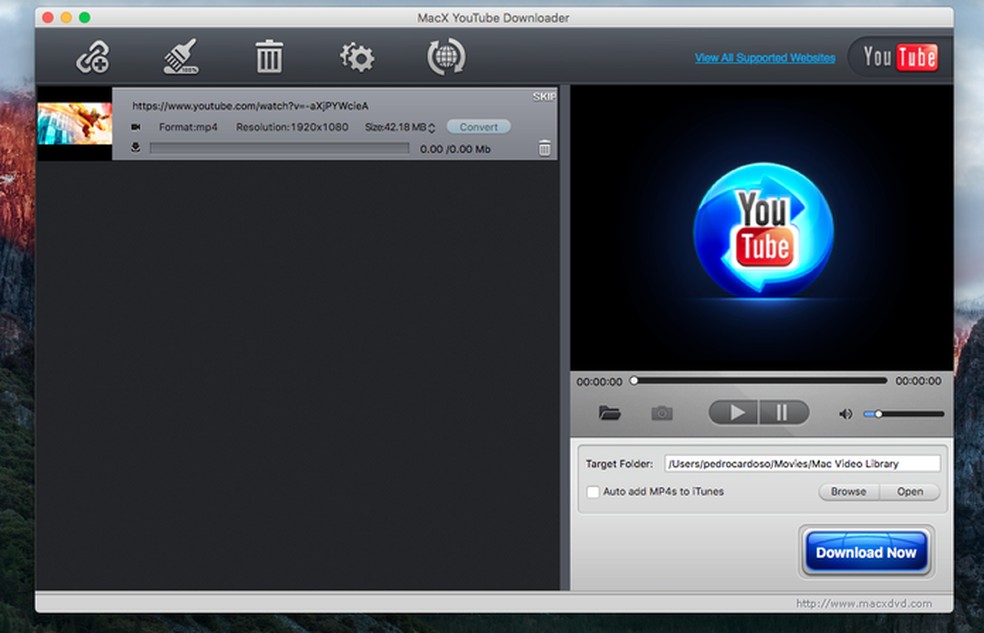The width and height of the screenshot is (984, 633).
Task: Enable Auto add MP4s to iTunes checkbox
Action: 592,492
